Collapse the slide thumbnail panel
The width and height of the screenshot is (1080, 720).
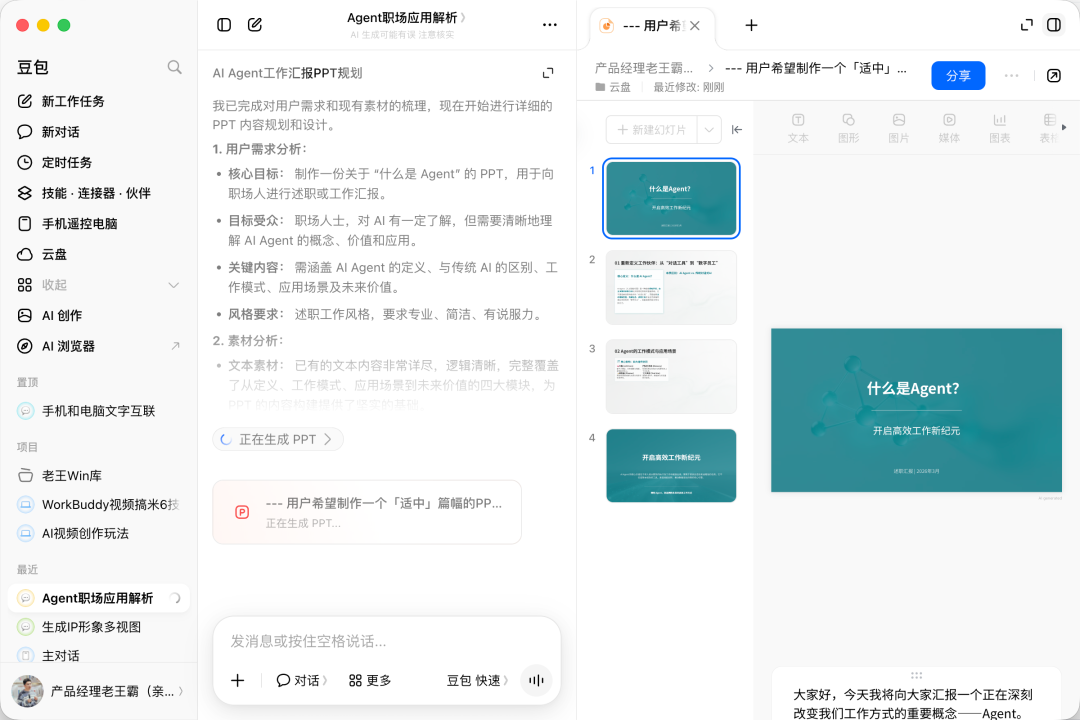pyautogui.click(x=736, y=130)
